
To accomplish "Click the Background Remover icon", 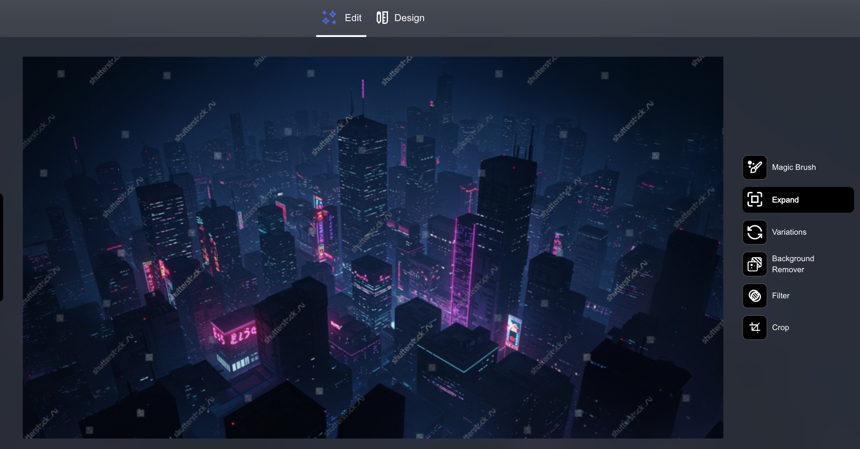I will pos(754,264).
